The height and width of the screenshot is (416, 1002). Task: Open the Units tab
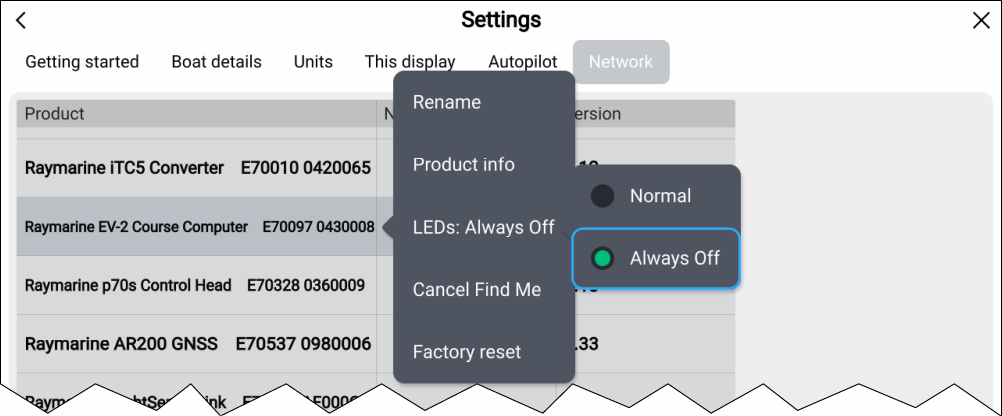click(313, 62)
